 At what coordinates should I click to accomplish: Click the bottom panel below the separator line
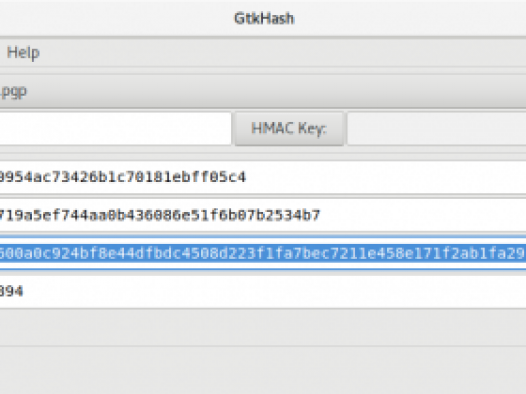[x=263, y=370]
